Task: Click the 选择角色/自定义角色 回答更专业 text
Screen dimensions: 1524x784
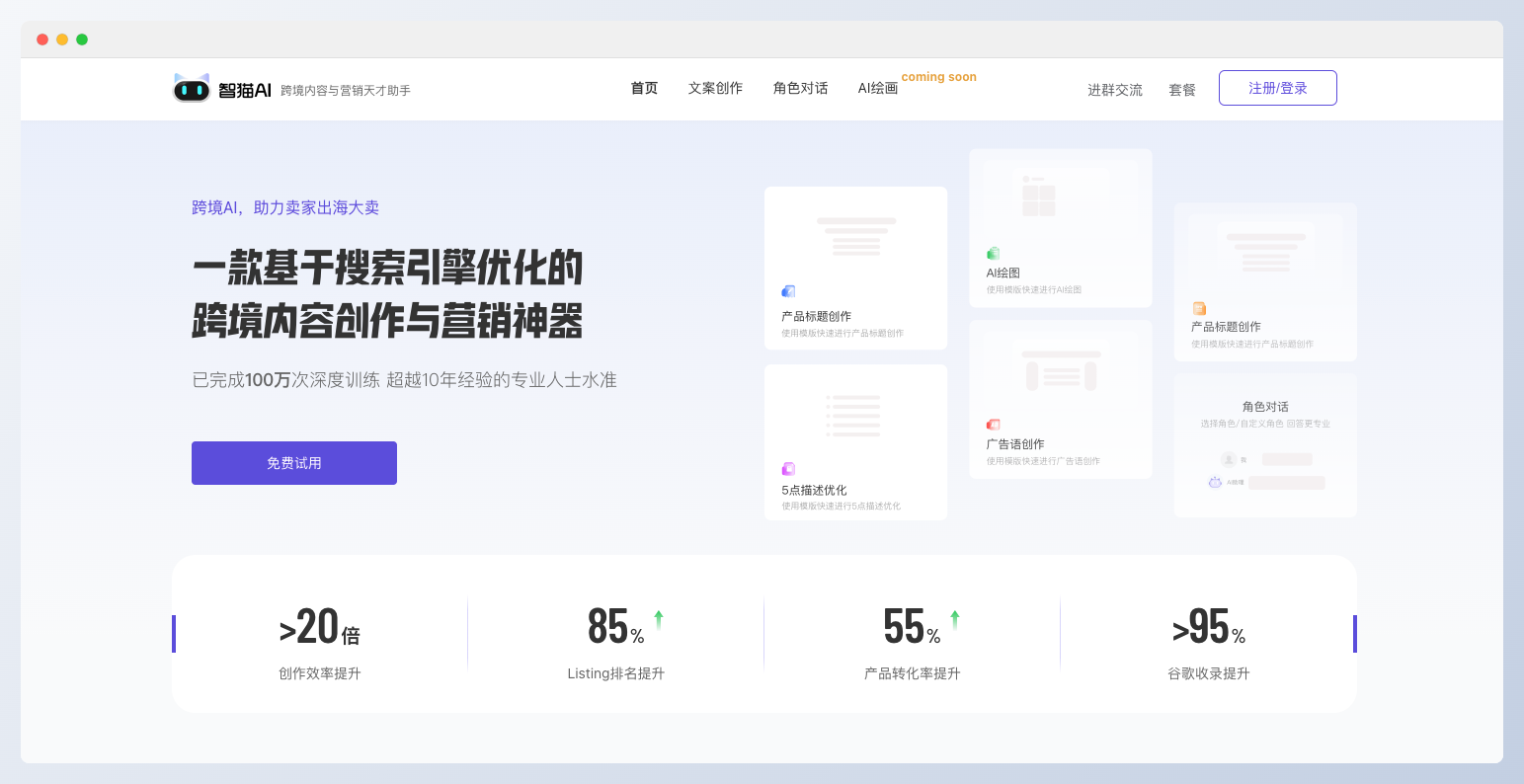Action: pyautogui.click(x=1265, y=424)
